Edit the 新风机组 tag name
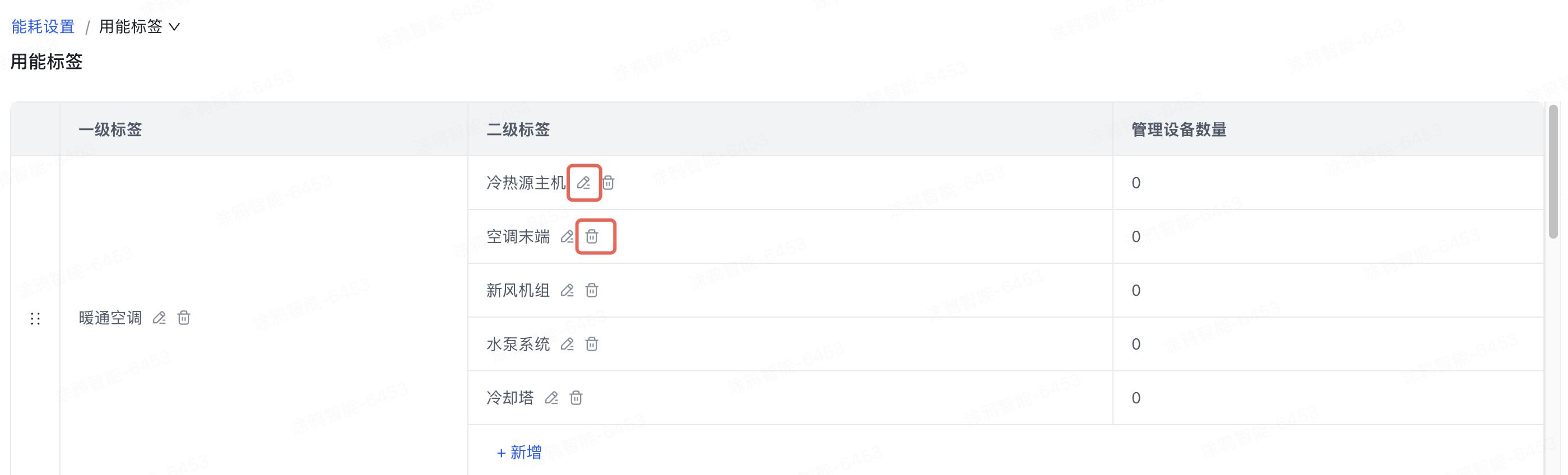The width and height of the screenshot is (1568, 475). point(567,290)
